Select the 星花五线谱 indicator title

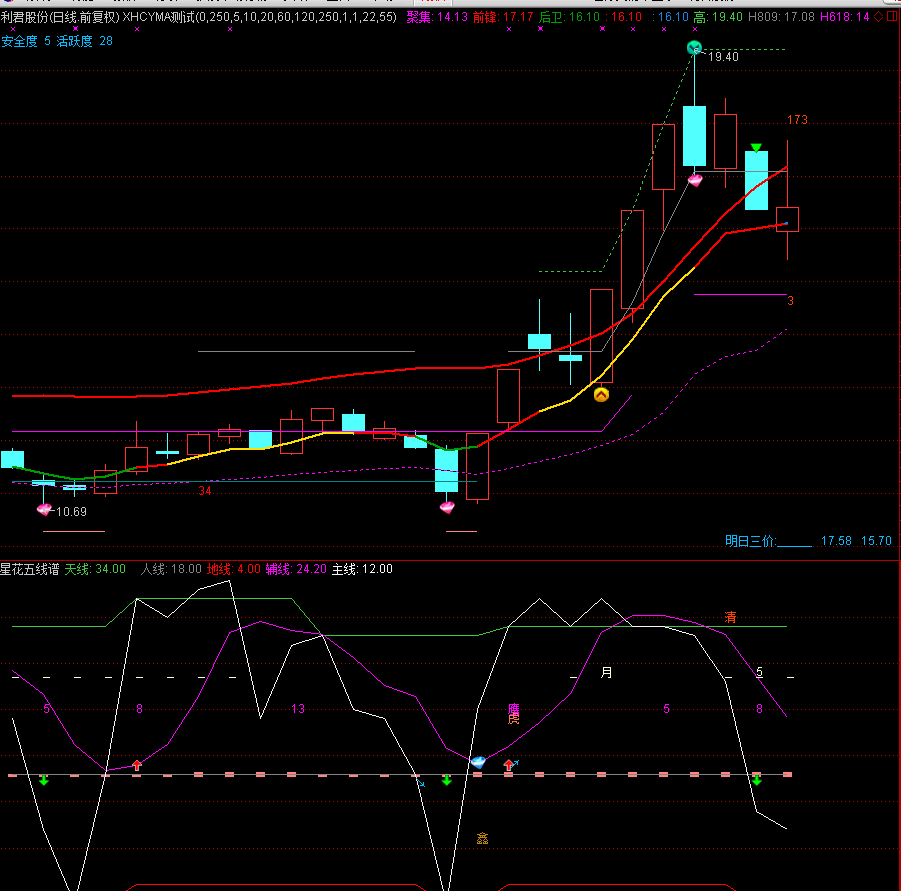pyautogui.click(x=29, y=569)
